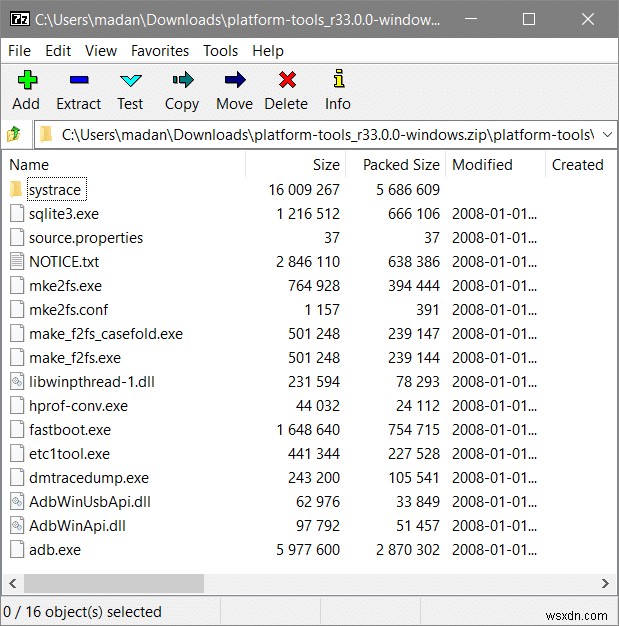Select the systrace folder icon

point(16,189)
